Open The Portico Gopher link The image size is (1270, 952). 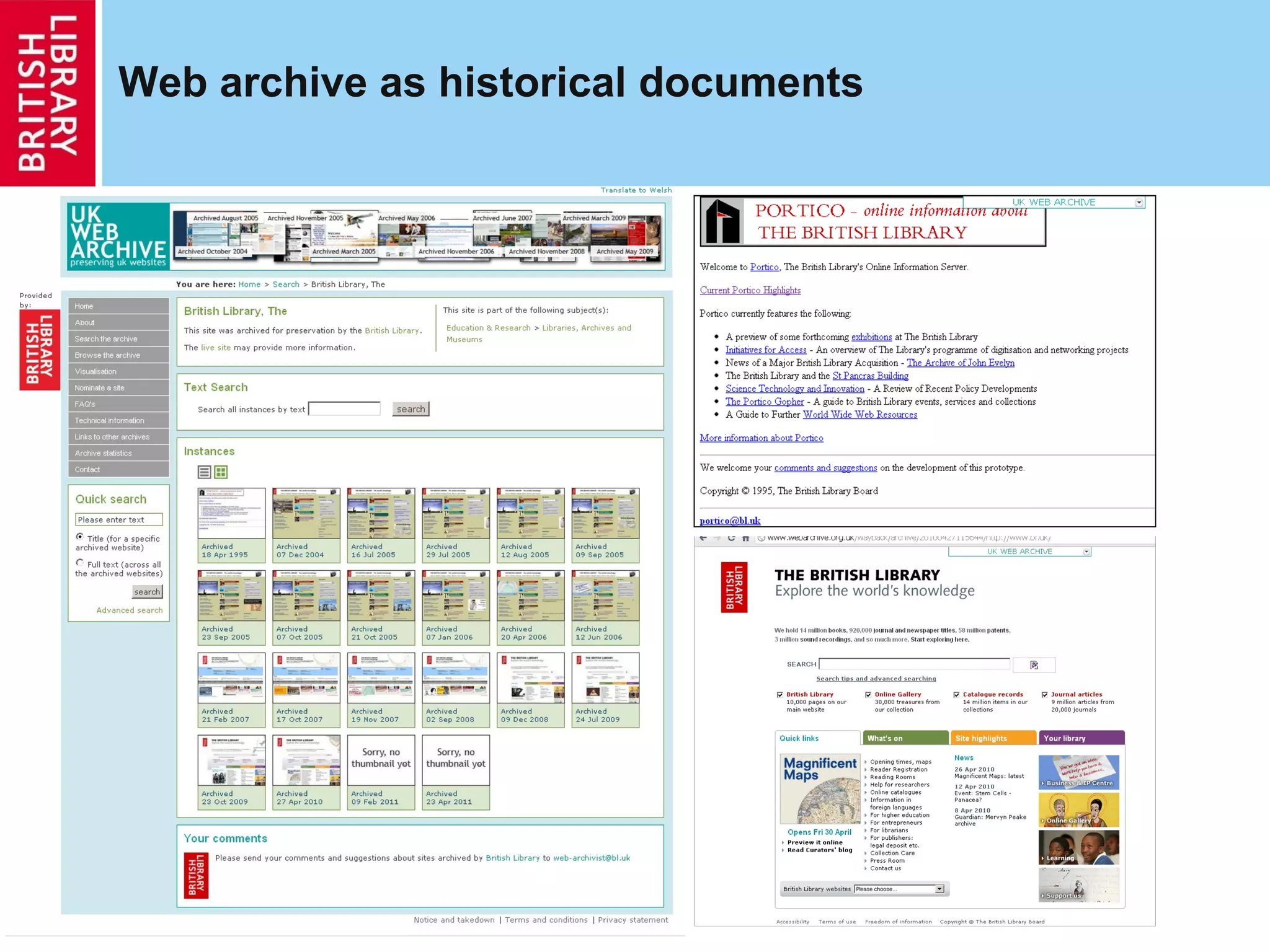click(x=765, y=402)
